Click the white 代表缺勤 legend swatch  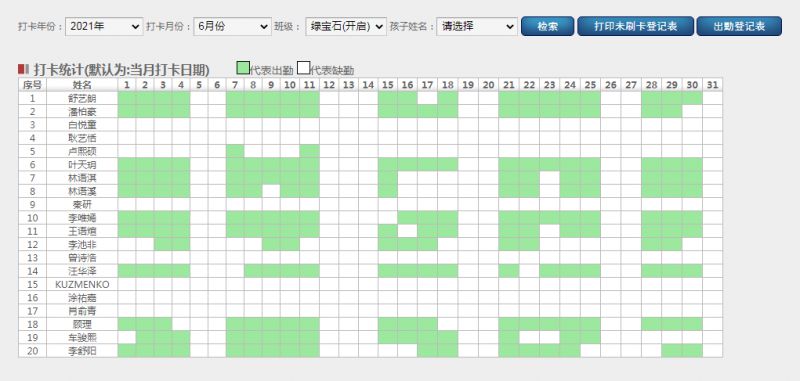[304, 68]
